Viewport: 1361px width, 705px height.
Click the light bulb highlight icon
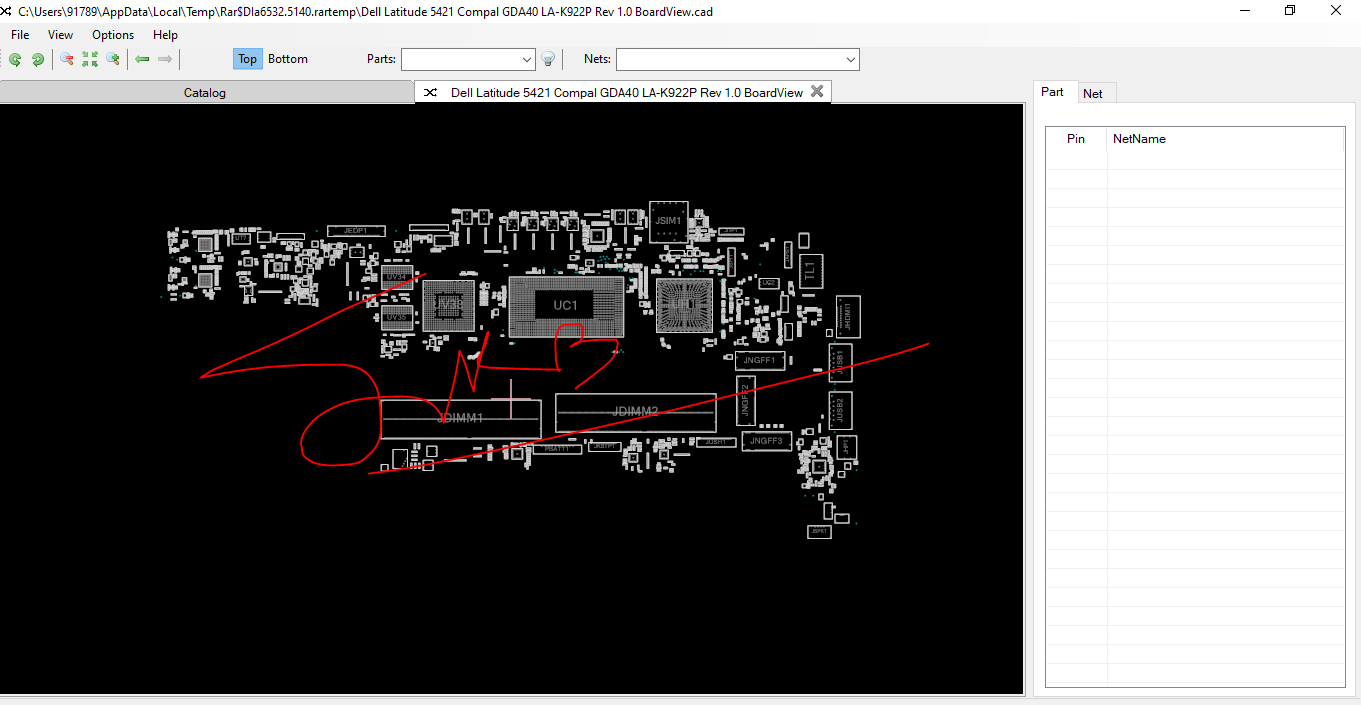548,60
